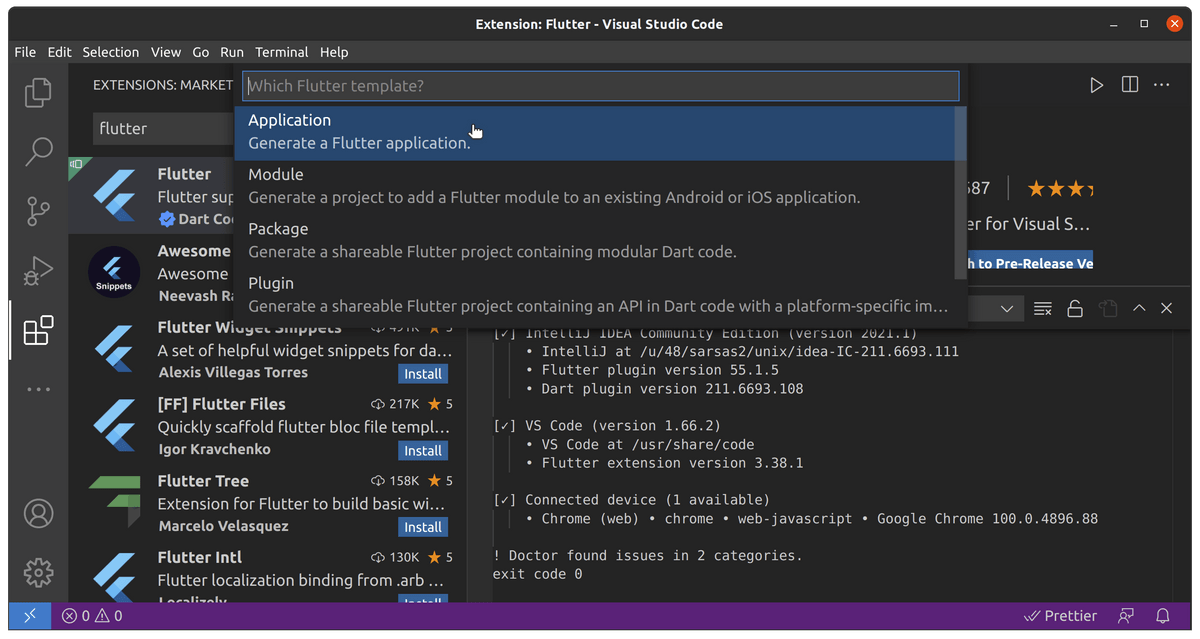Viewport: 1200px width, 639px height.
Task: Open the Accounts menu icon
Action: click(x=38, y=514)
